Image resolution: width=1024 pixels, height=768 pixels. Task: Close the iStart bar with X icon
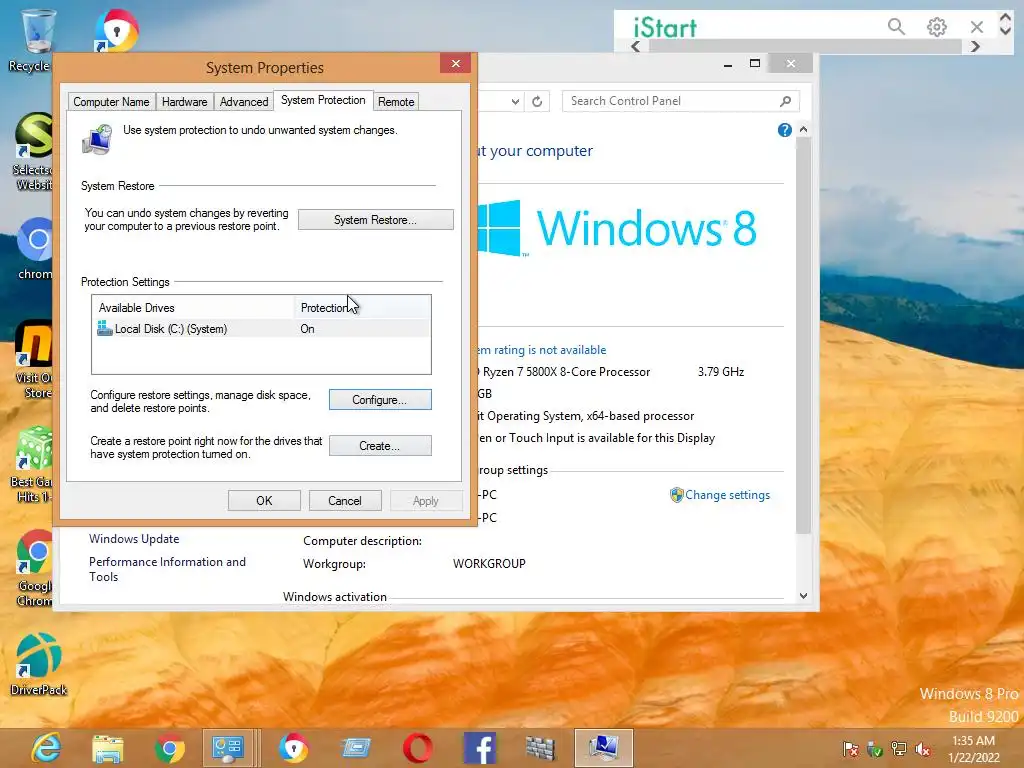tap(977, 27)
